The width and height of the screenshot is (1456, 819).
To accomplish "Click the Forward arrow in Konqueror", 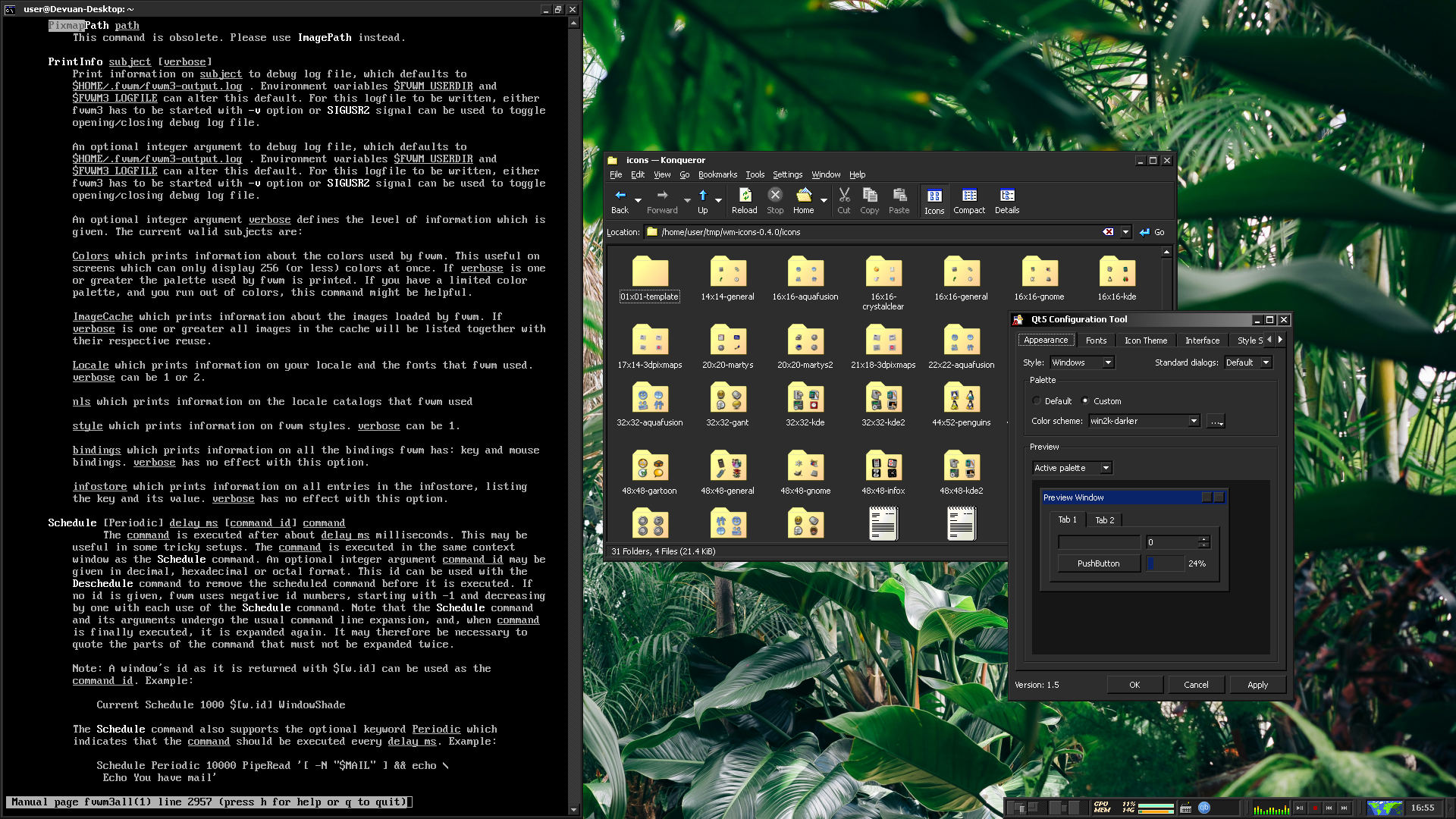I will click(x=662, y=201).
